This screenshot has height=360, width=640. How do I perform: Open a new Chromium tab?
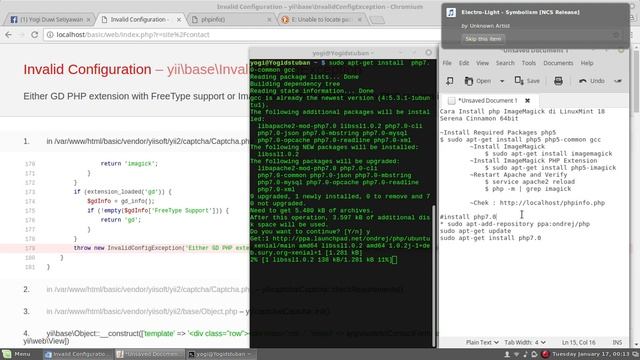coord(377,20)
